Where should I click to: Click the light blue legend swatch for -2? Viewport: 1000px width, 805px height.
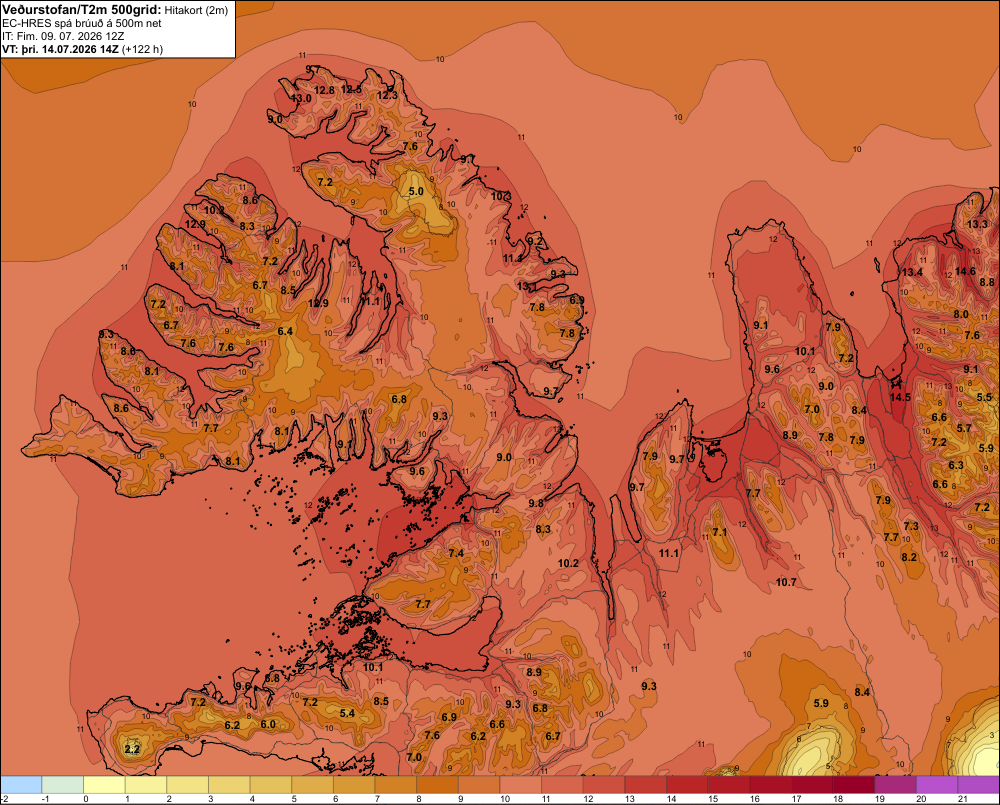[21, 784]
